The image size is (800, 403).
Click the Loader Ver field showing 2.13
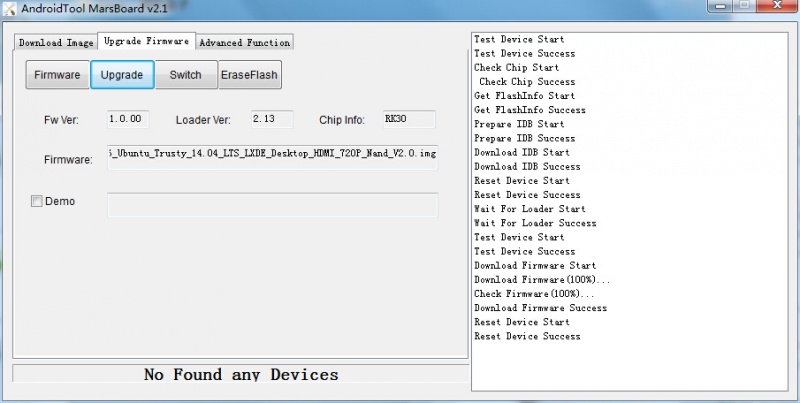(x=272, y=119)
